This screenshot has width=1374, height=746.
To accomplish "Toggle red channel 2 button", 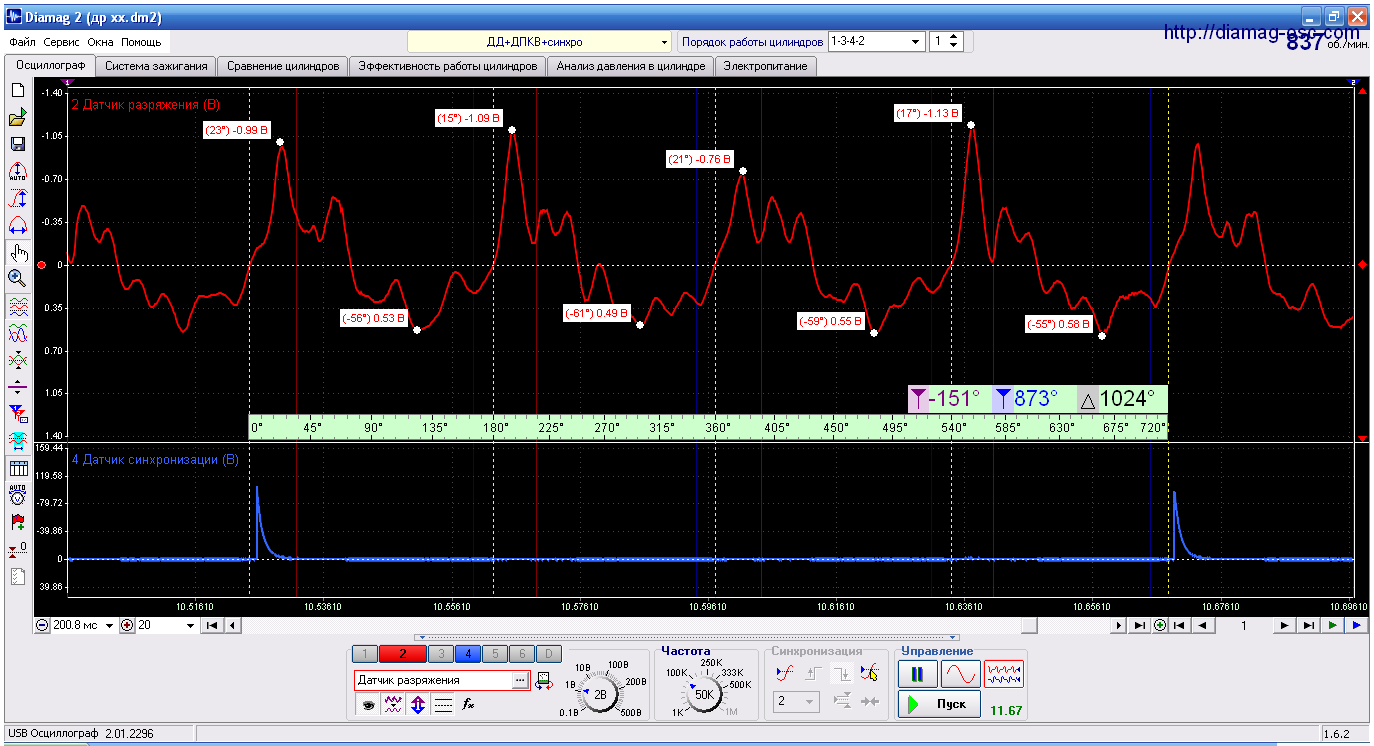I will coord(402,654).
